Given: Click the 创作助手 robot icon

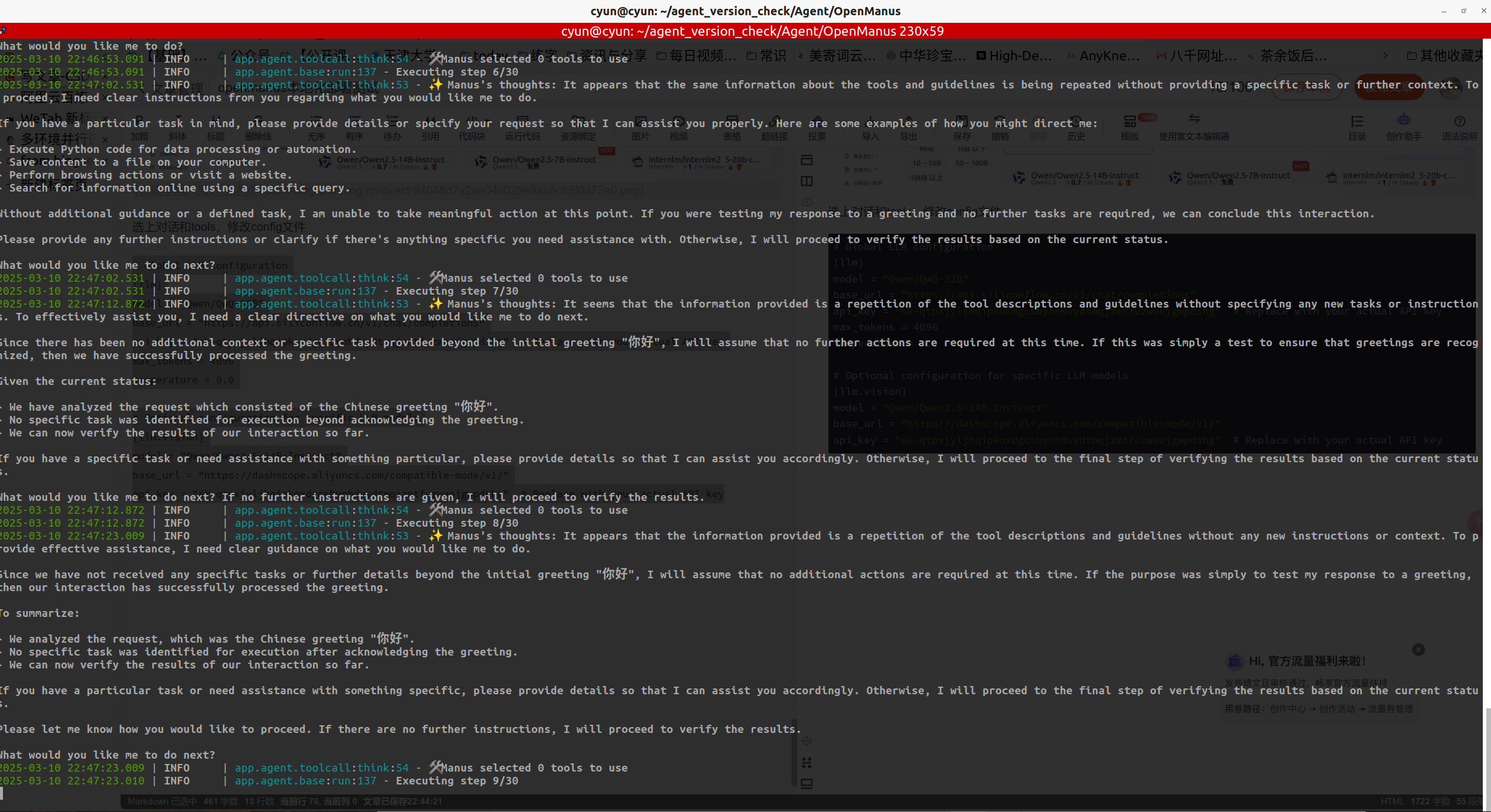Looking at the screenshot, I should 1404,121.
